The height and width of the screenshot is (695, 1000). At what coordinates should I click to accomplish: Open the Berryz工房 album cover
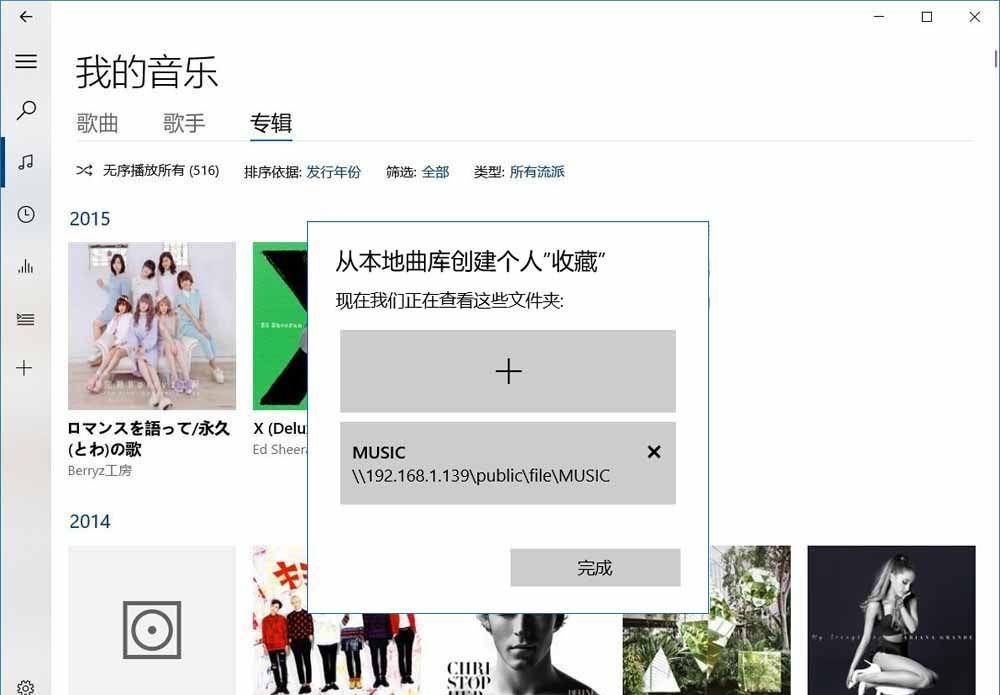(152, 326)
